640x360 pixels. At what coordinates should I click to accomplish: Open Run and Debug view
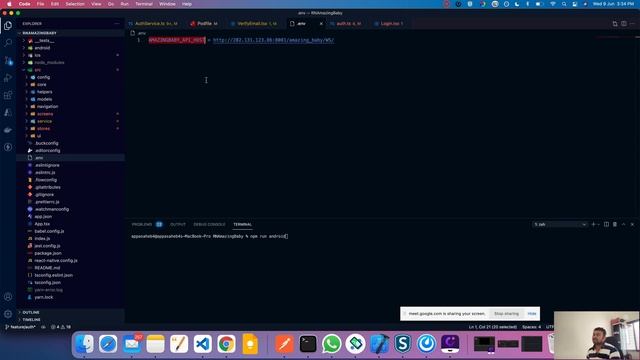pos(8,78)
